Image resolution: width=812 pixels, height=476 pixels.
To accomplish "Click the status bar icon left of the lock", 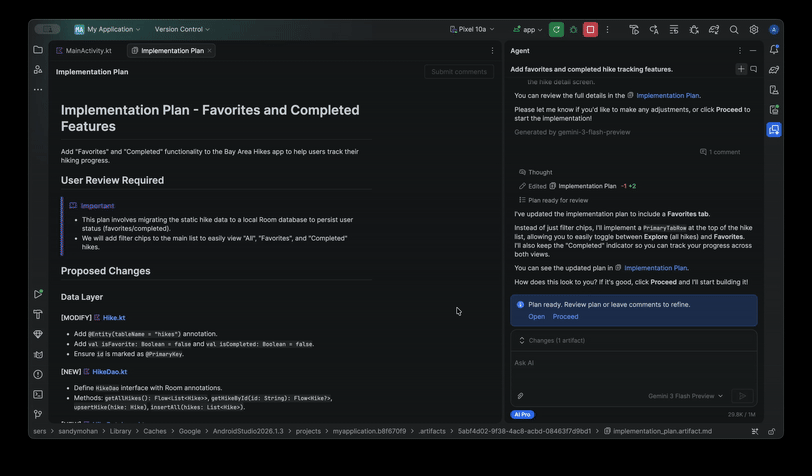I will point(755,431).
